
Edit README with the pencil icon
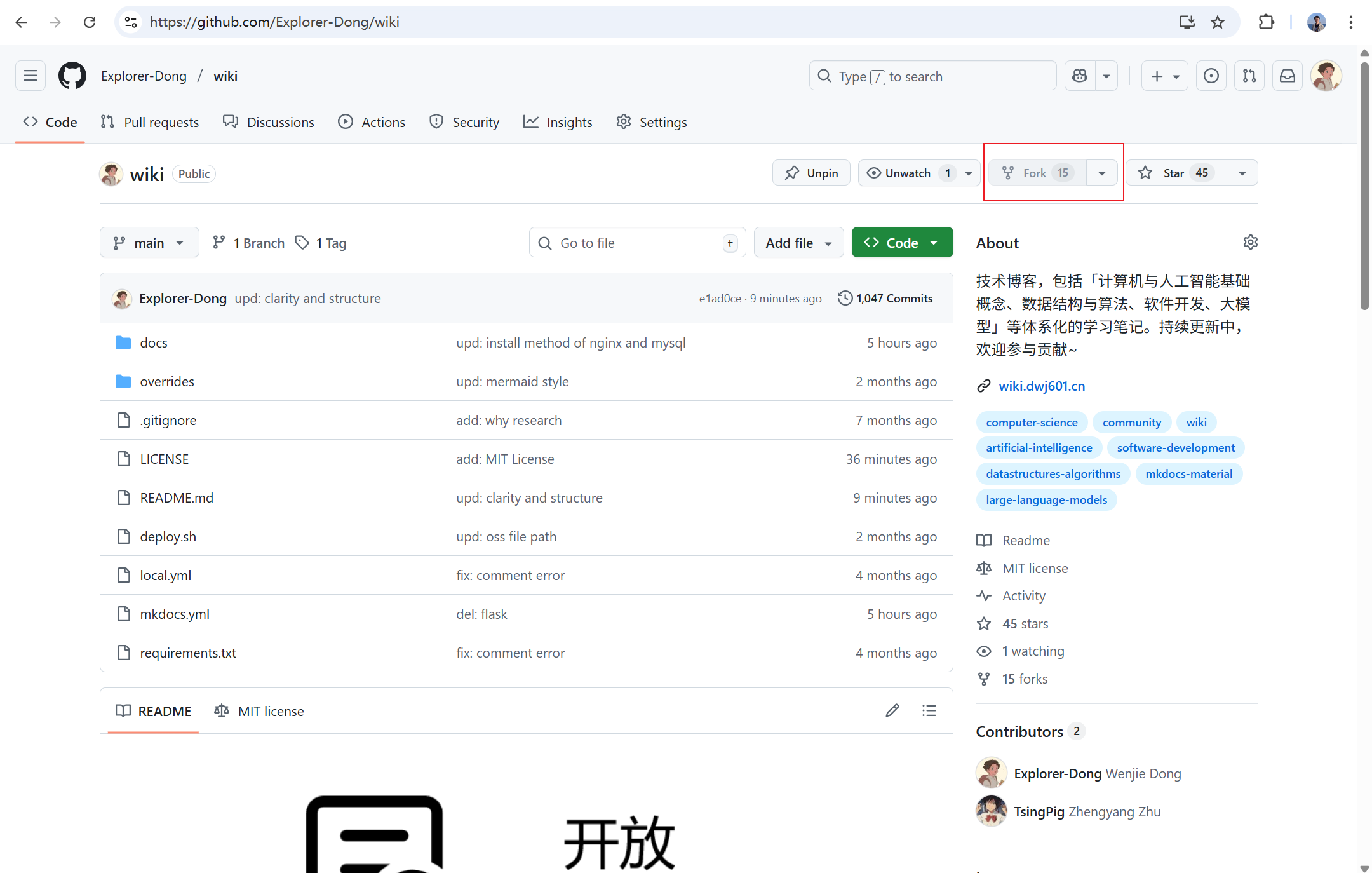(x=892, y=710)
